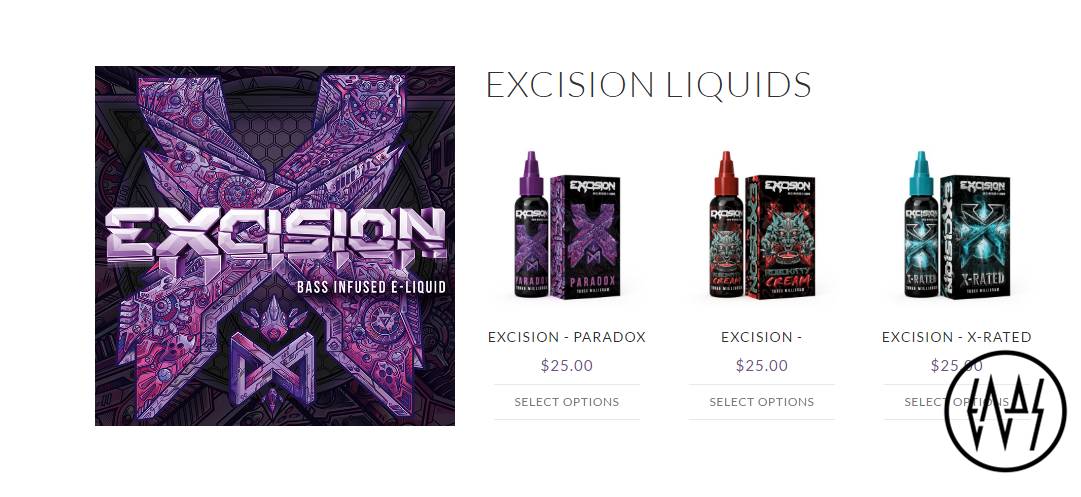
Task: Select options for the red Cream liquid
Action: click(762, 402)
